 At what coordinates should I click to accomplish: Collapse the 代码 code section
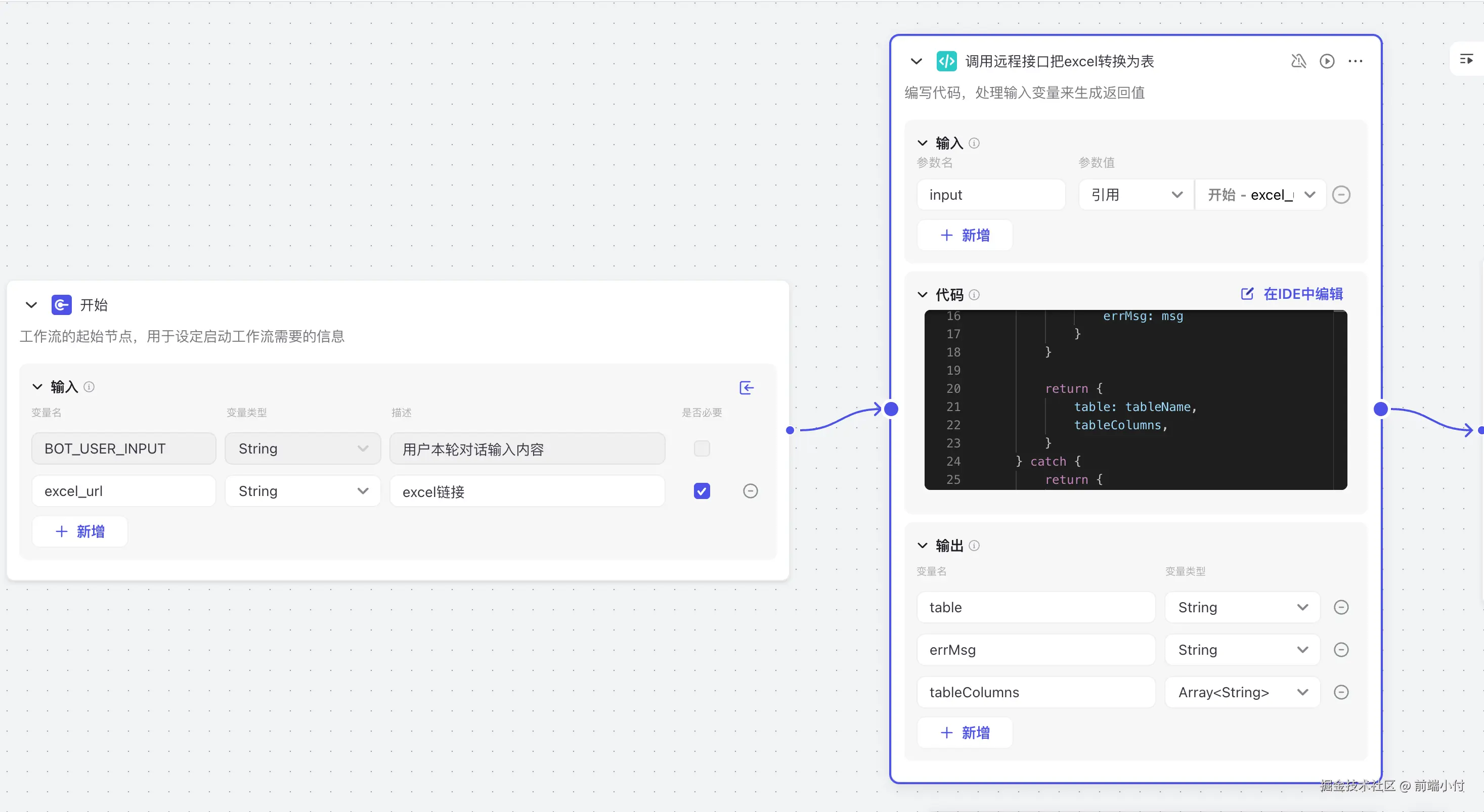922,295
